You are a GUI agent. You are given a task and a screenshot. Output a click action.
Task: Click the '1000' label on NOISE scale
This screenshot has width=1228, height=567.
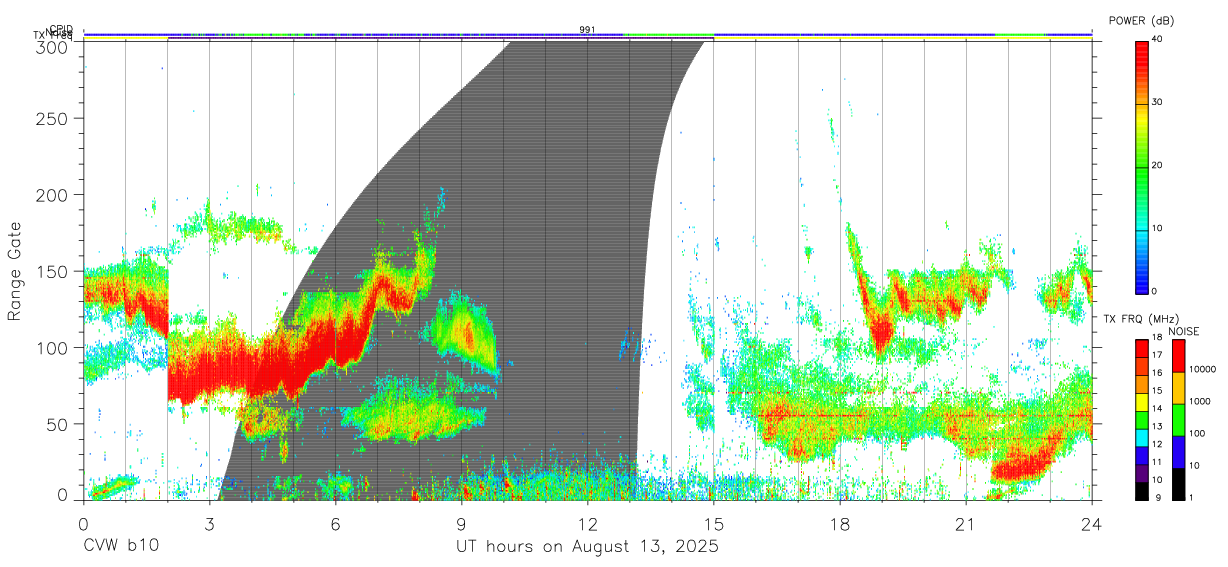[1198, 402]
